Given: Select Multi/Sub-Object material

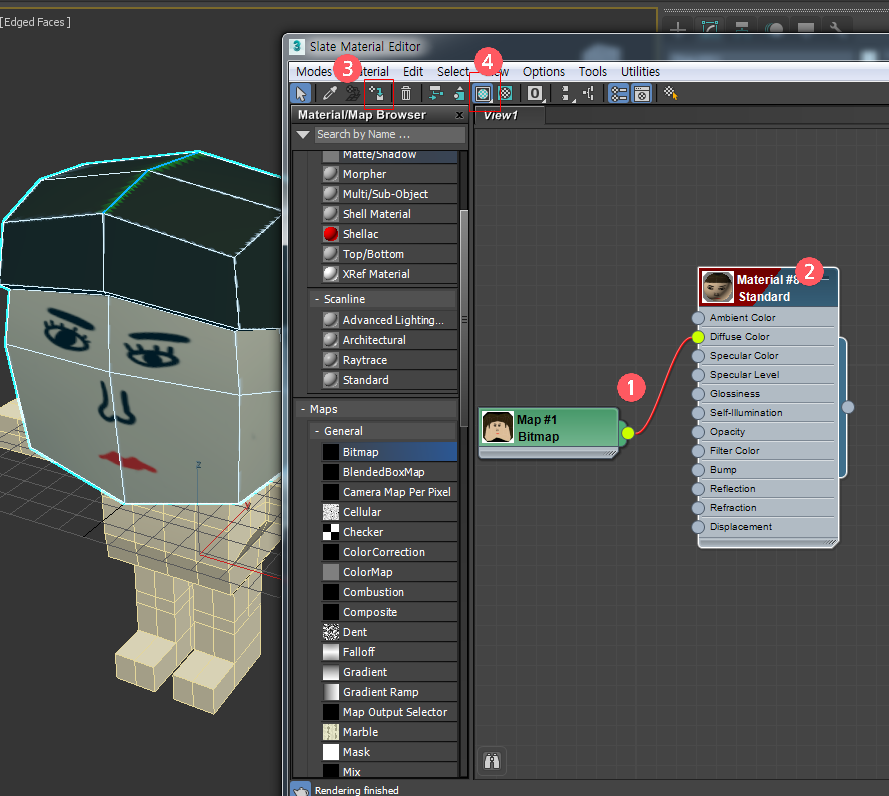Looking at the screenshot, I should (389, 194).
